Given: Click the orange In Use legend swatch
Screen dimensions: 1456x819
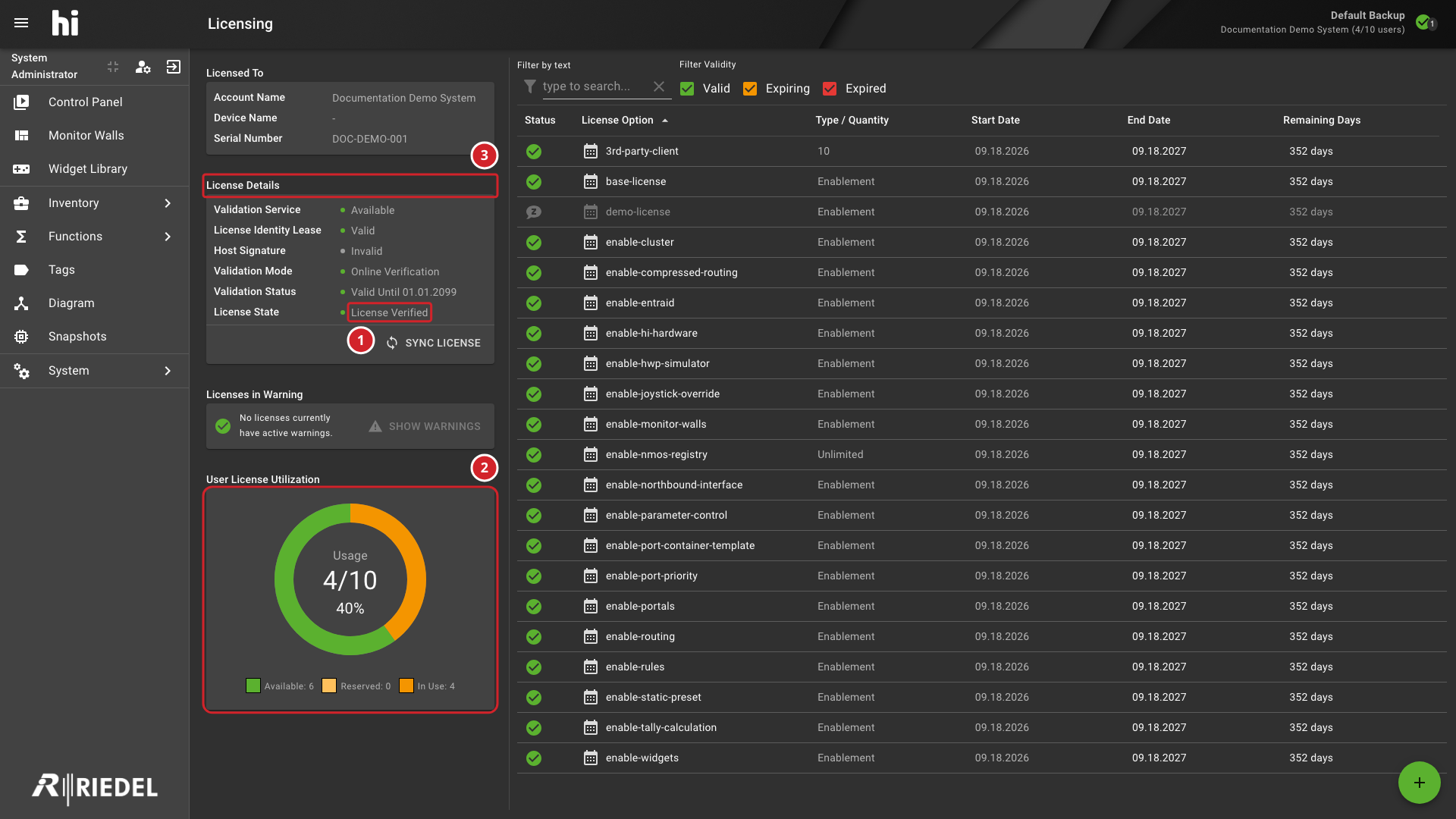Looking at the screenshot, I should point(406,686).
